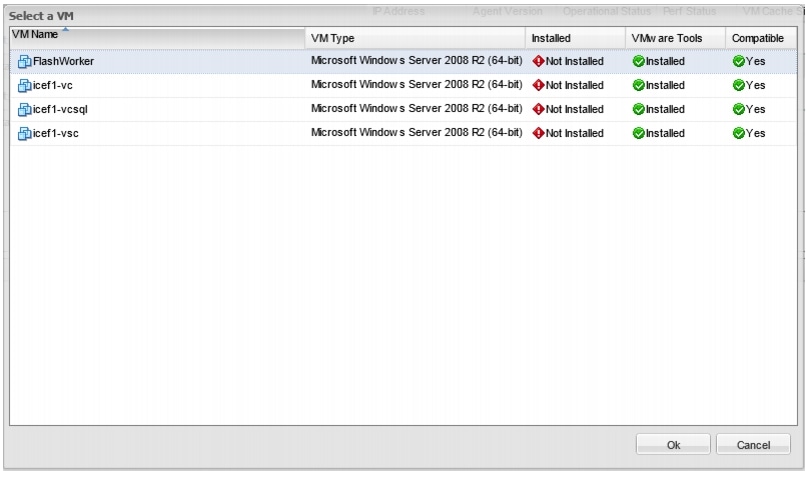The image size is (807, 493).
Task: Click red Not Installed icon in icef1-vcsql row
Action: (x=538, y=109)
